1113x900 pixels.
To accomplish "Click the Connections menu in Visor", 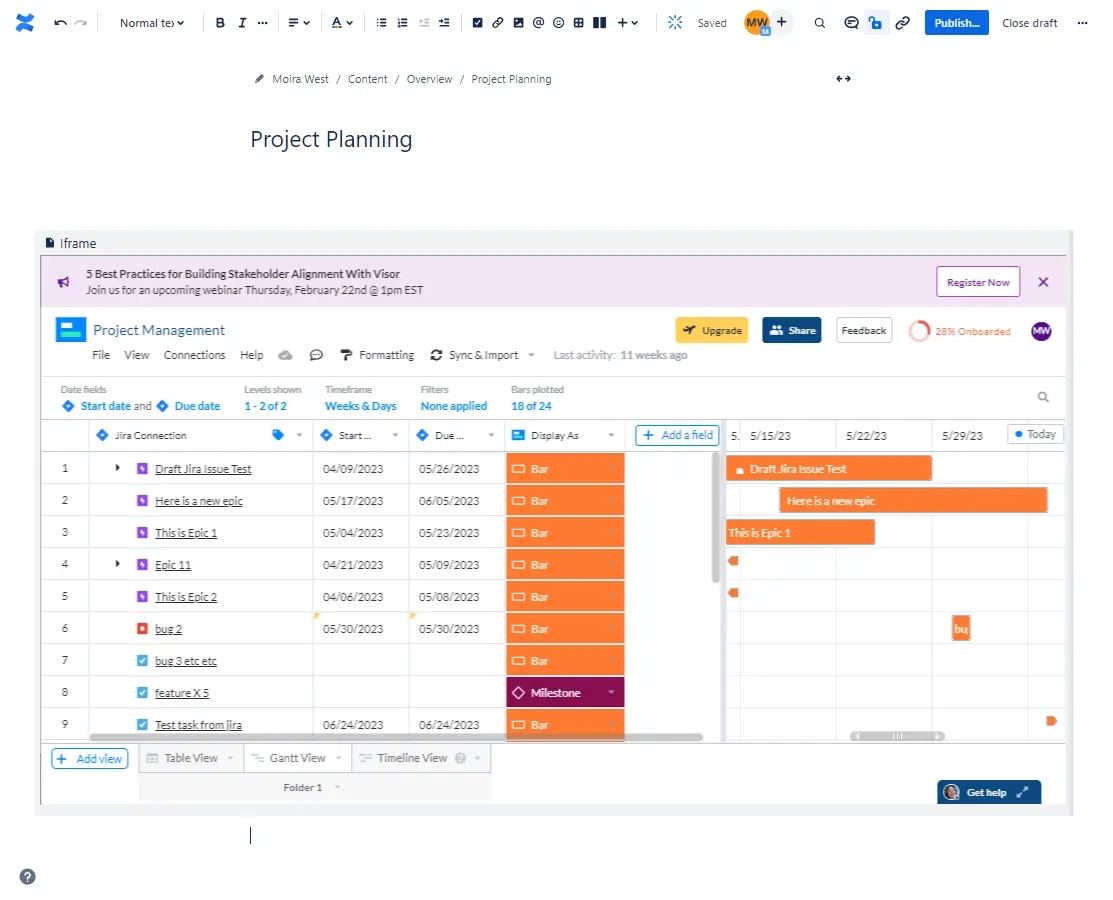I will coord(194,355).
